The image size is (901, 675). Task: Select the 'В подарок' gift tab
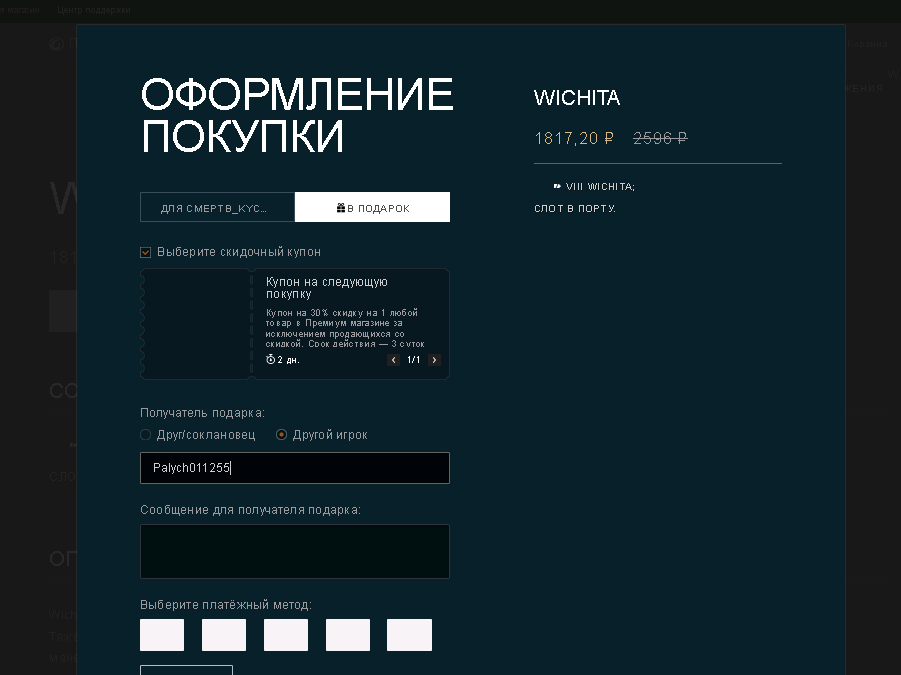(x=372, y=207)
